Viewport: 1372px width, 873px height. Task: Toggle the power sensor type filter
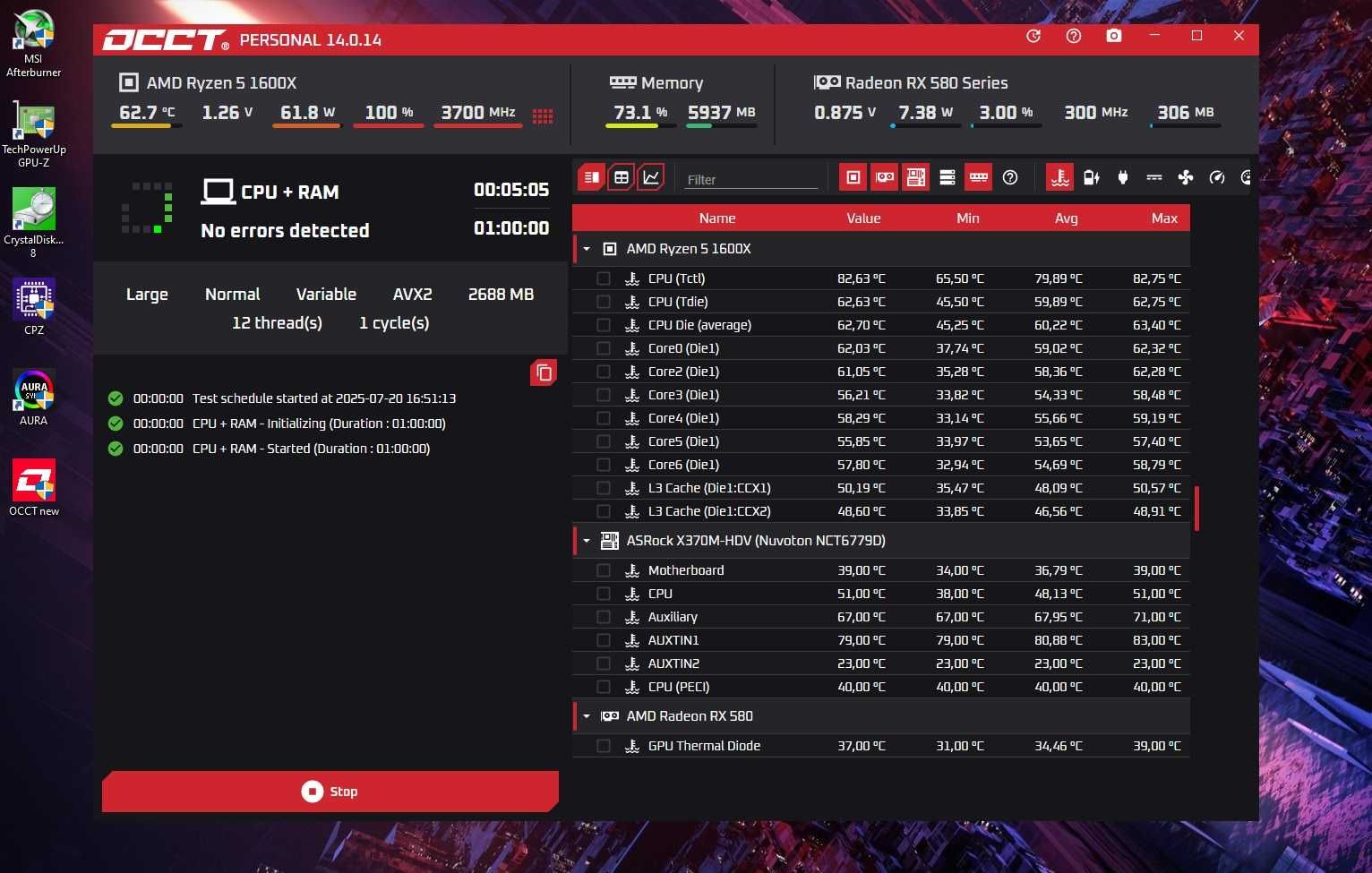click(1092, 177)
